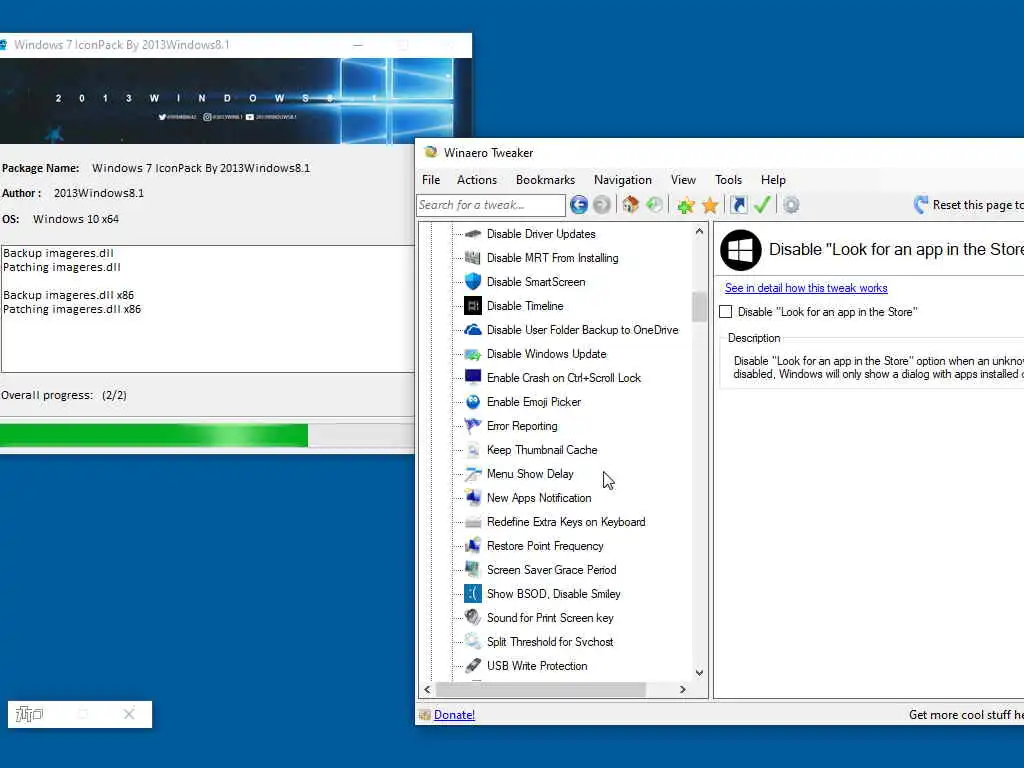Click the Disable MRT From Installing icon

click(x=473, y=258)
